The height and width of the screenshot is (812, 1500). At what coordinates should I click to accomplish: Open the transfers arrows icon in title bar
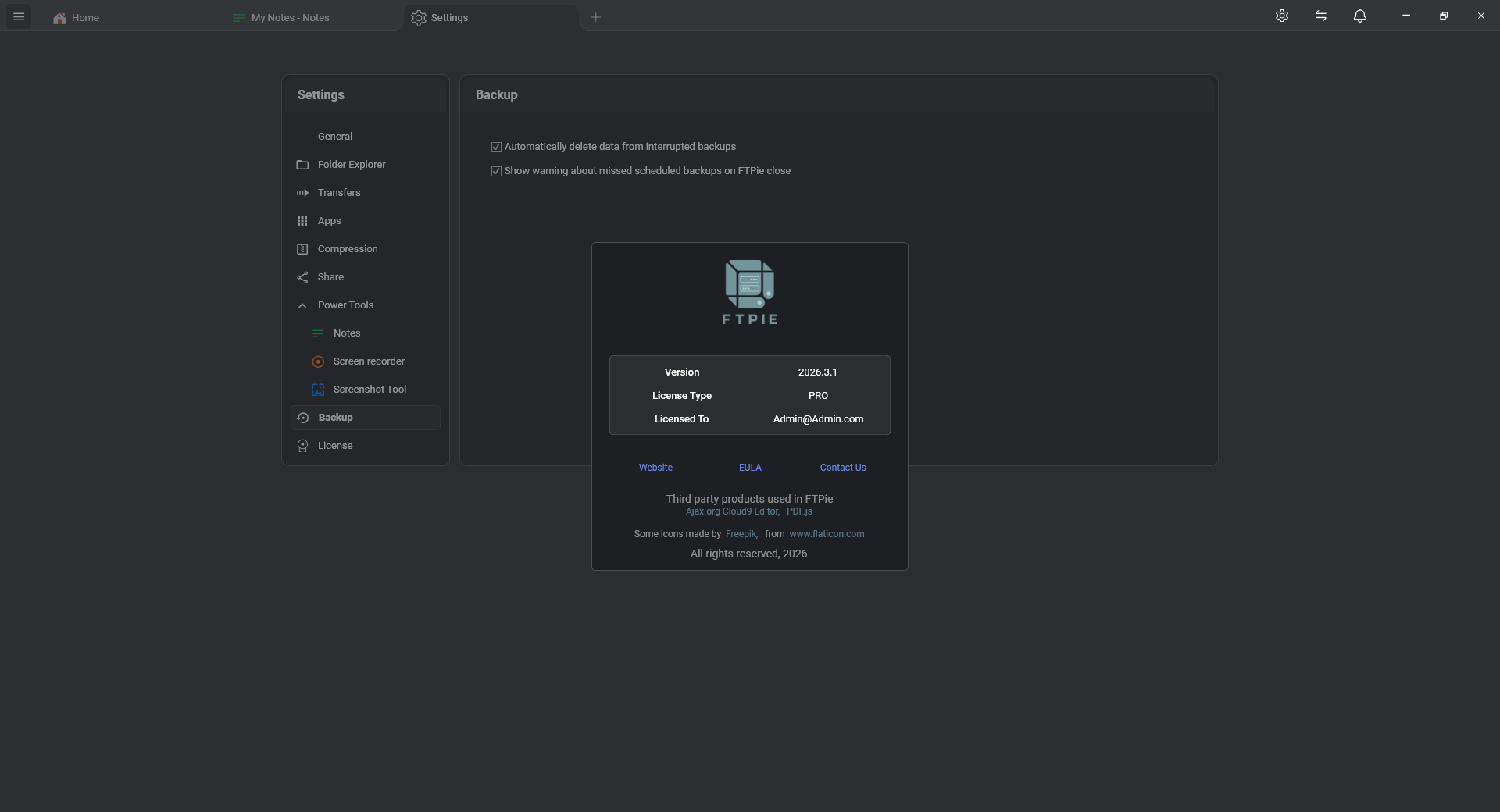coord(1321,16)
